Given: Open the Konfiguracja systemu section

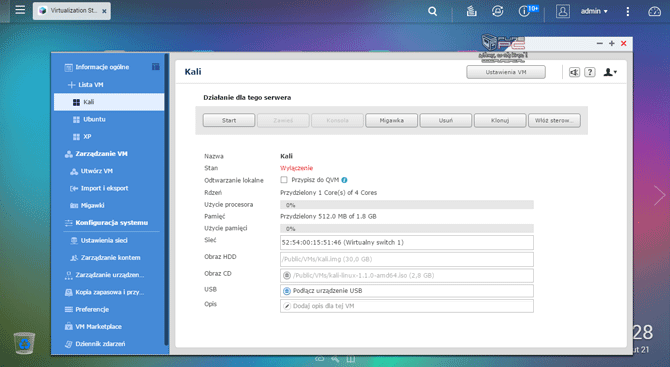Looking at the screenshot, I should click(x=112, y=223).
